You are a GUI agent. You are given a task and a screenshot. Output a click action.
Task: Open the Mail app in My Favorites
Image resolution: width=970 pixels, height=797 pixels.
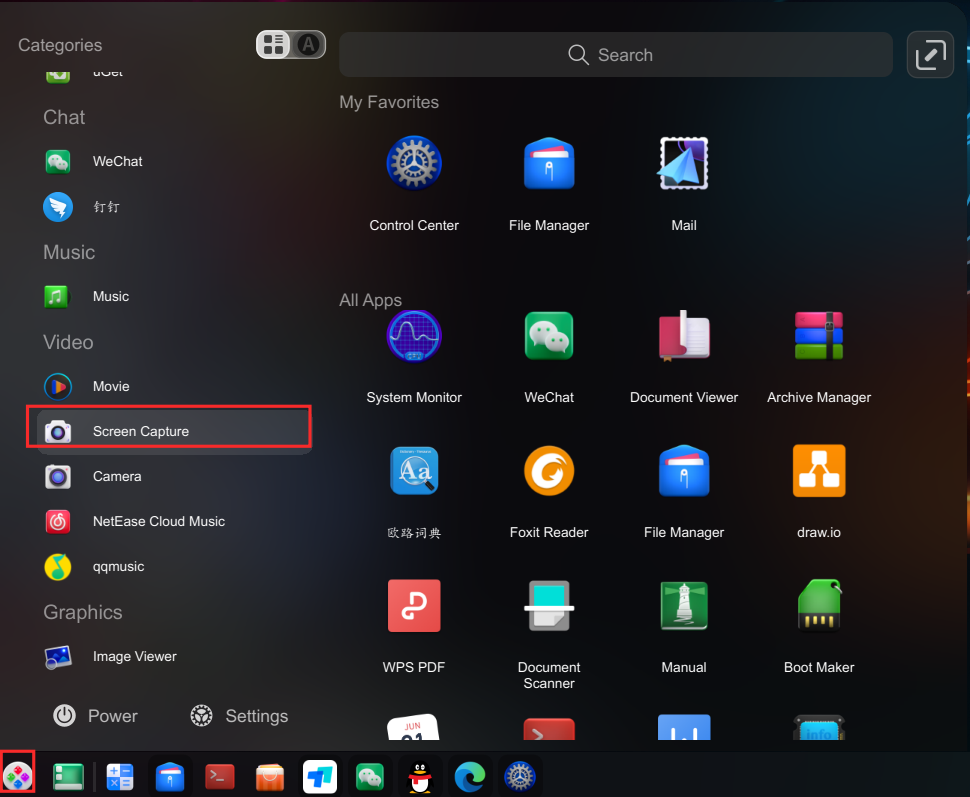point(684,163)
